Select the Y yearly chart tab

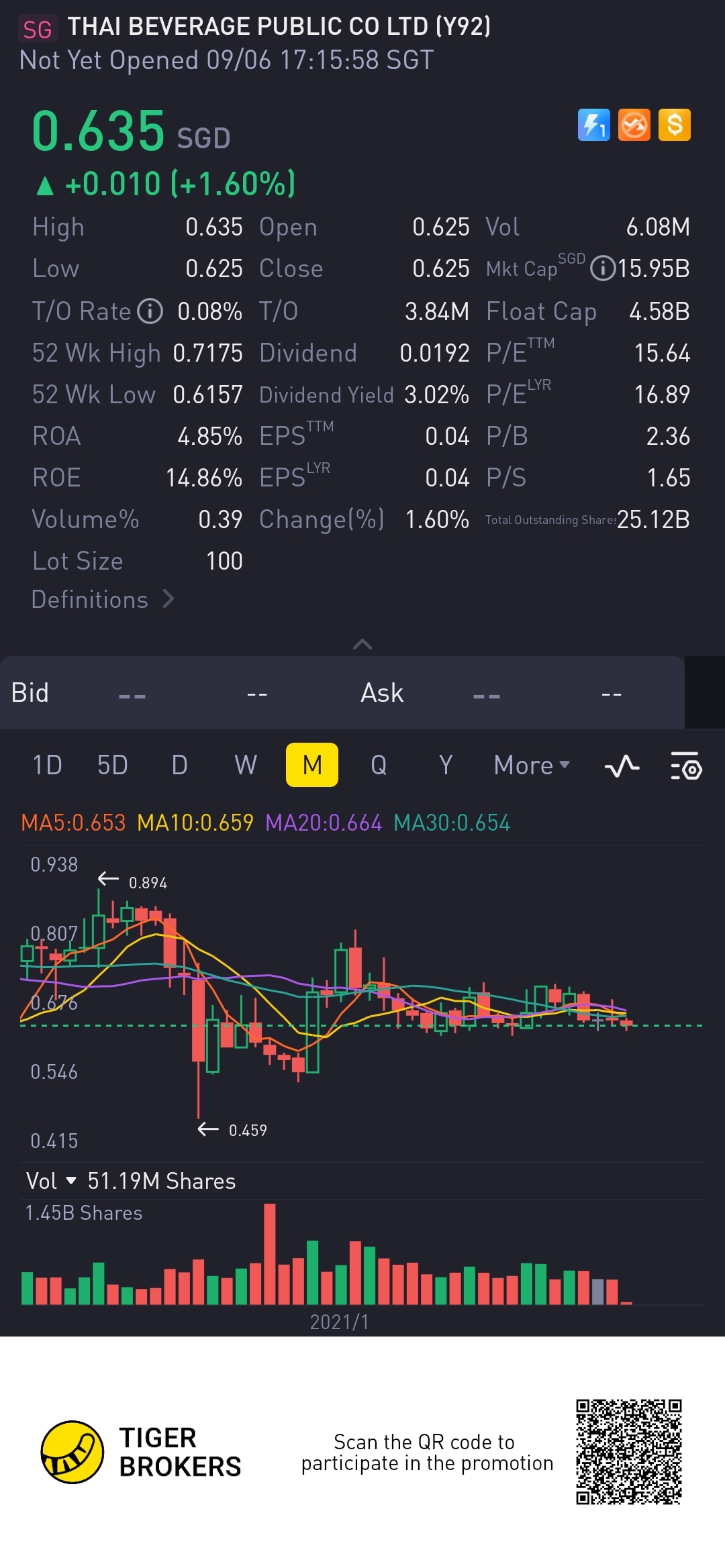[x=446, y=765]
